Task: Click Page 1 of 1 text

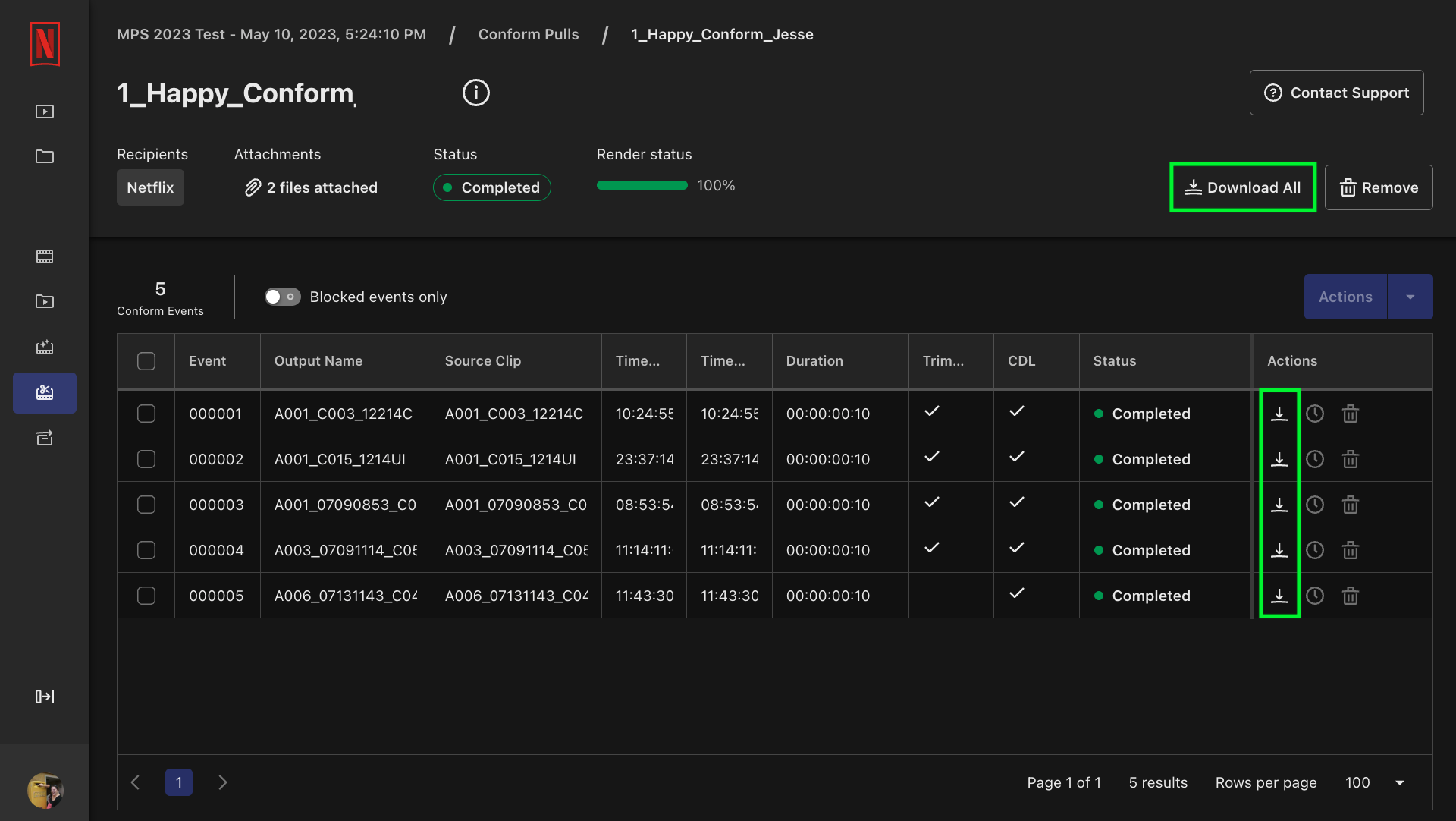Action: click(x=1064, y=782)
